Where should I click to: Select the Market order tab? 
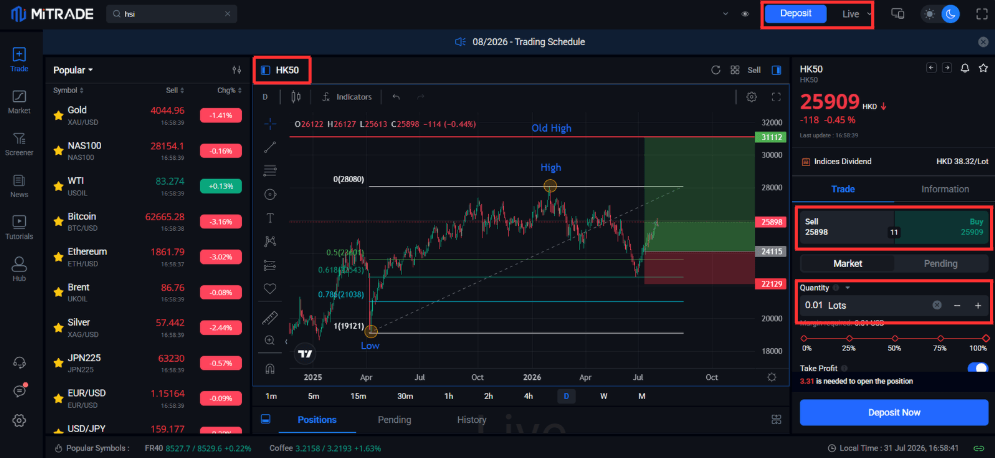(x=848, y=263)
